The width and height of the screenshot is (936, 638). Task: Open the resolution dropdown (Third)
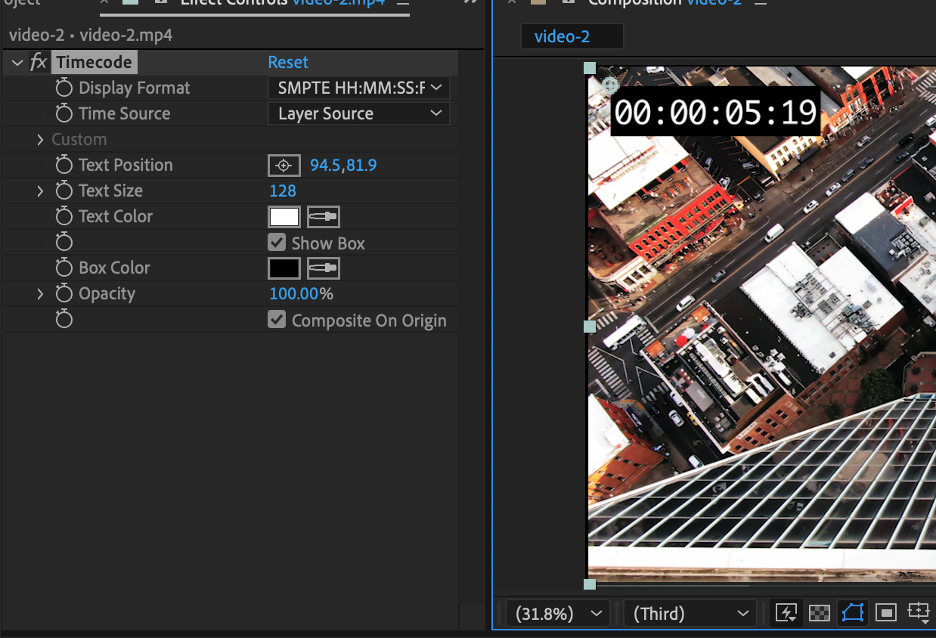690,614
